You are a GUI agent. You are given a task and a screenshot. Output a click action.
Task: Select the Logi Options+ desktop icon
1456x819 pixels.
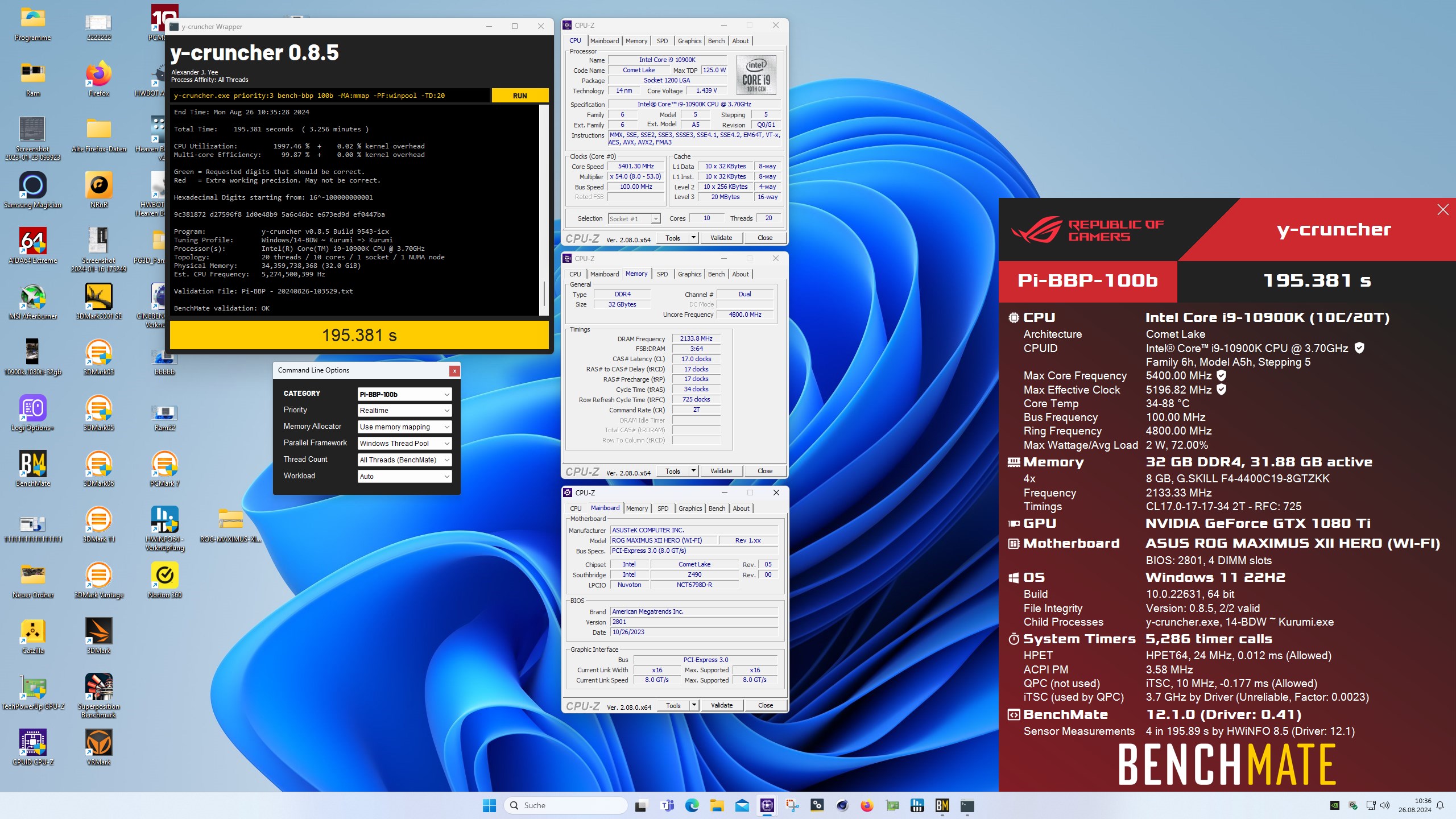33,413
